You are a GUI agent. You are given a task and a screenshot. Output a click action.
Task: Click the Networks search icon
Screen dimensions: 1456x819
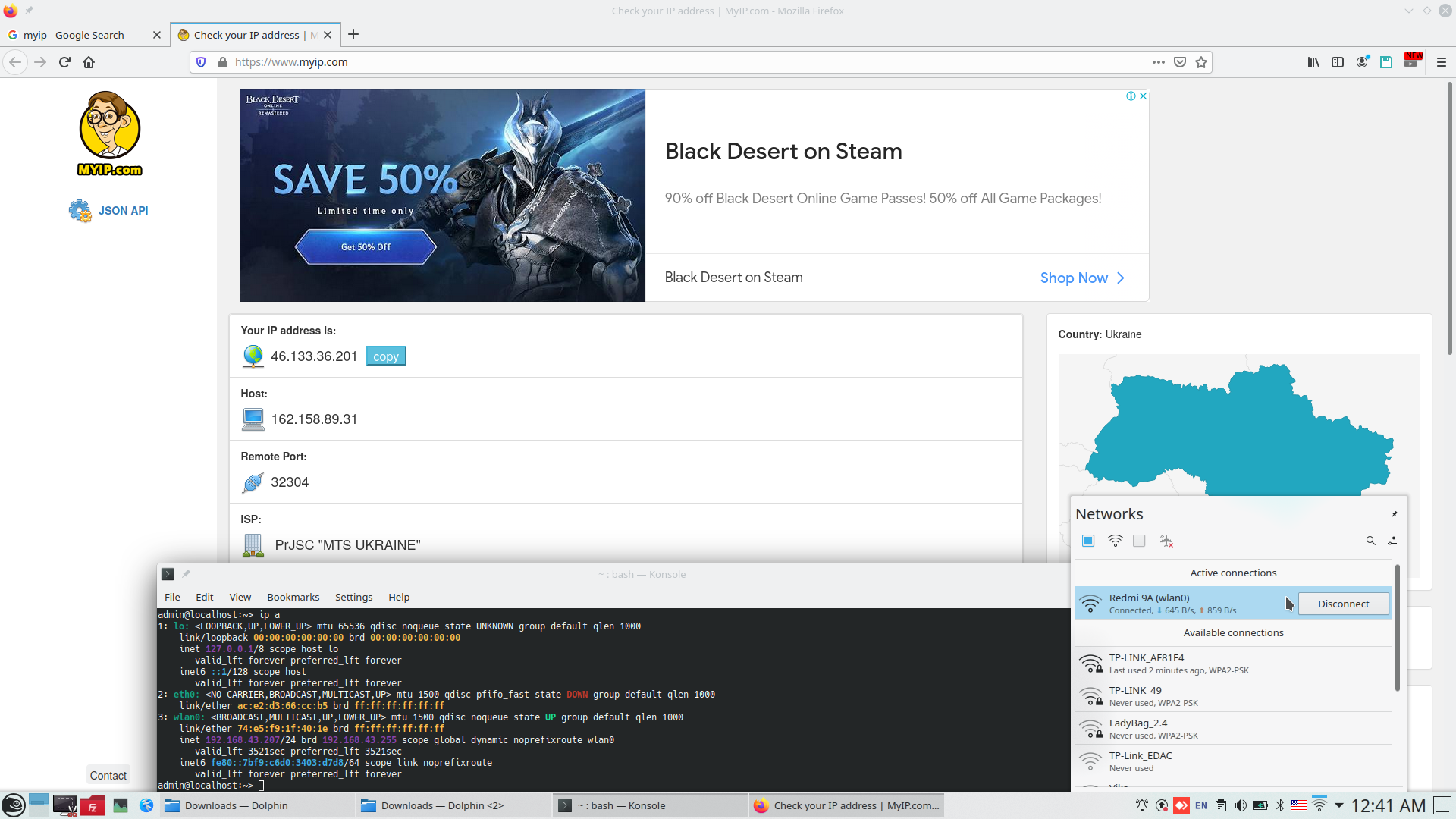[x=1370, y=541]
